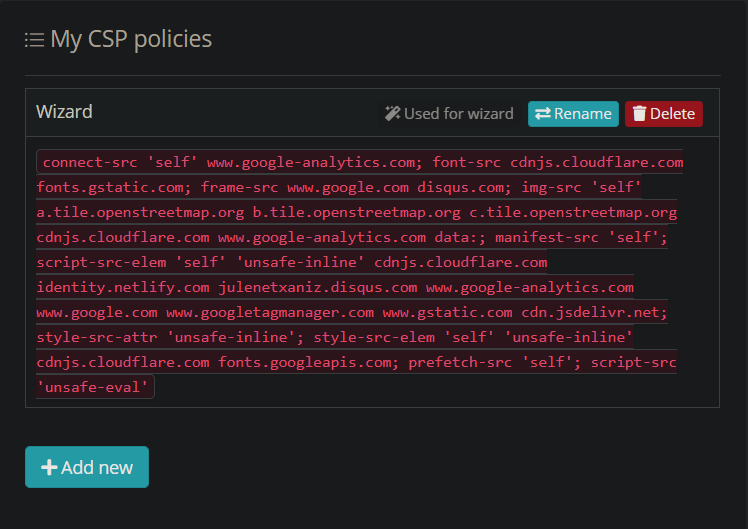
Task: Click the swap arrows icon on Rename
Action: point(542,114)
